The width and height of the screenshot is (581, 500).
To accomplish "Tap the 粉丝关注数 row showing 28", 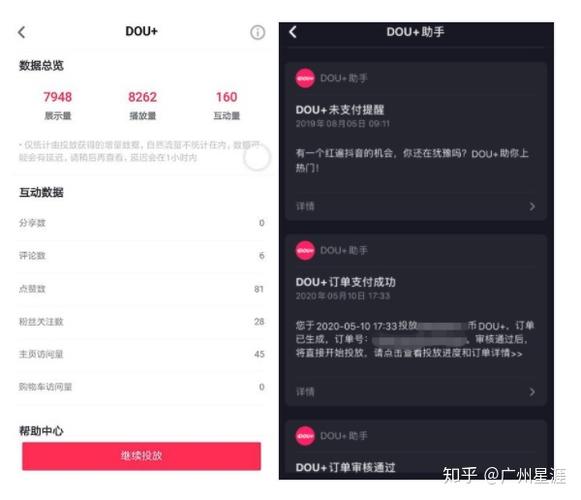I will pos(141,322).
